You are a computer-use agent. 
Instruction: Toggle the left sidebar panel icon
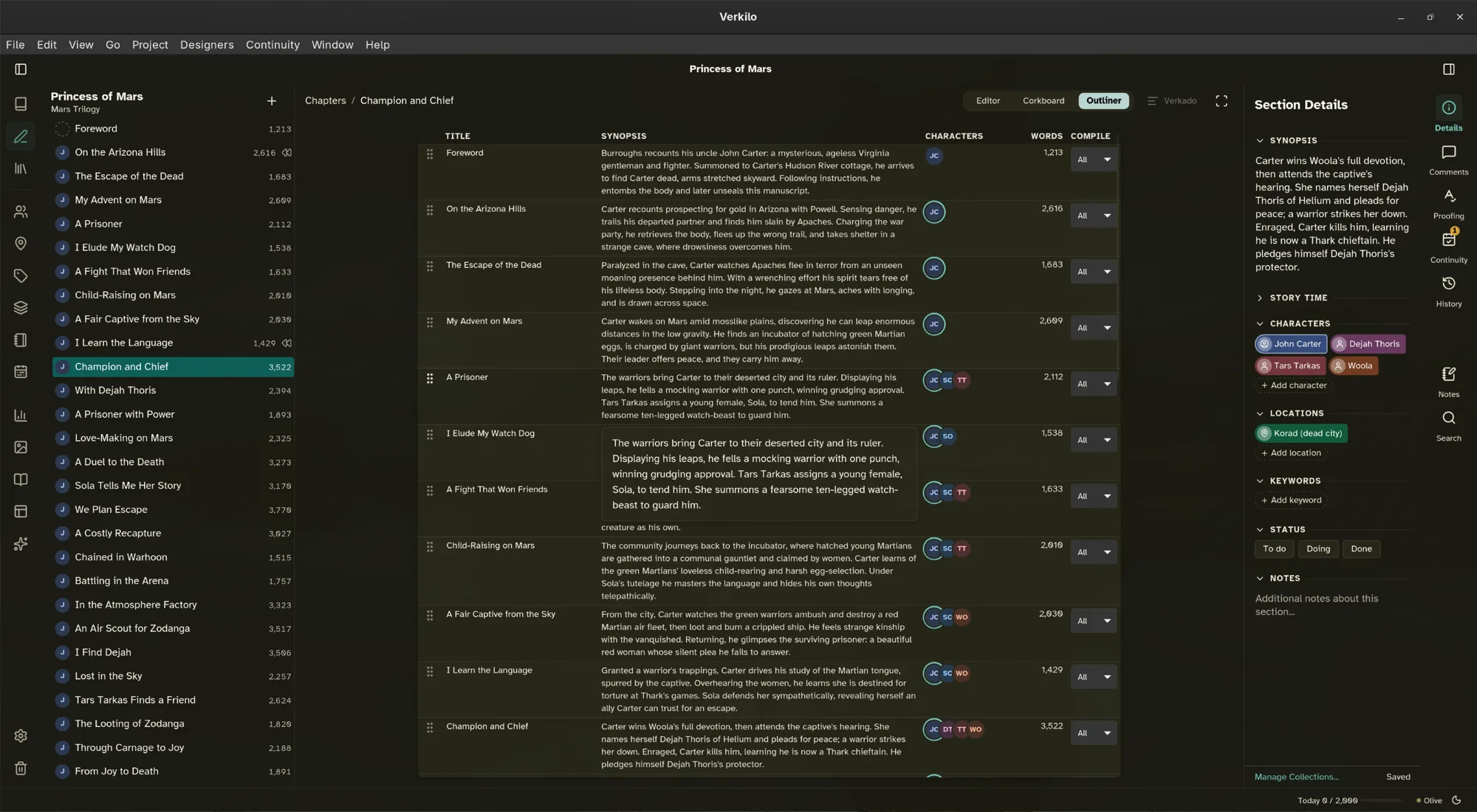21,69
